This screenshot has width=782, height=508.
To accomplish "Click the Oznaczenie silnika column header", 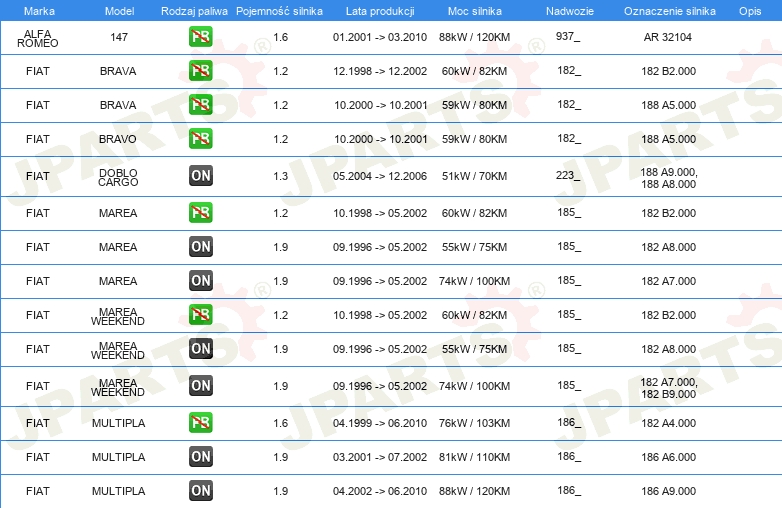I will pyautogui.click(x=669, y=11).
